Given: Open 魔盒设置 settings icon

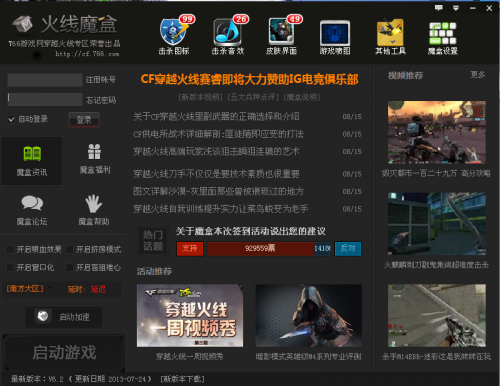Looking at the screenshot, I should pyautogui.click(x=443, y=37).
